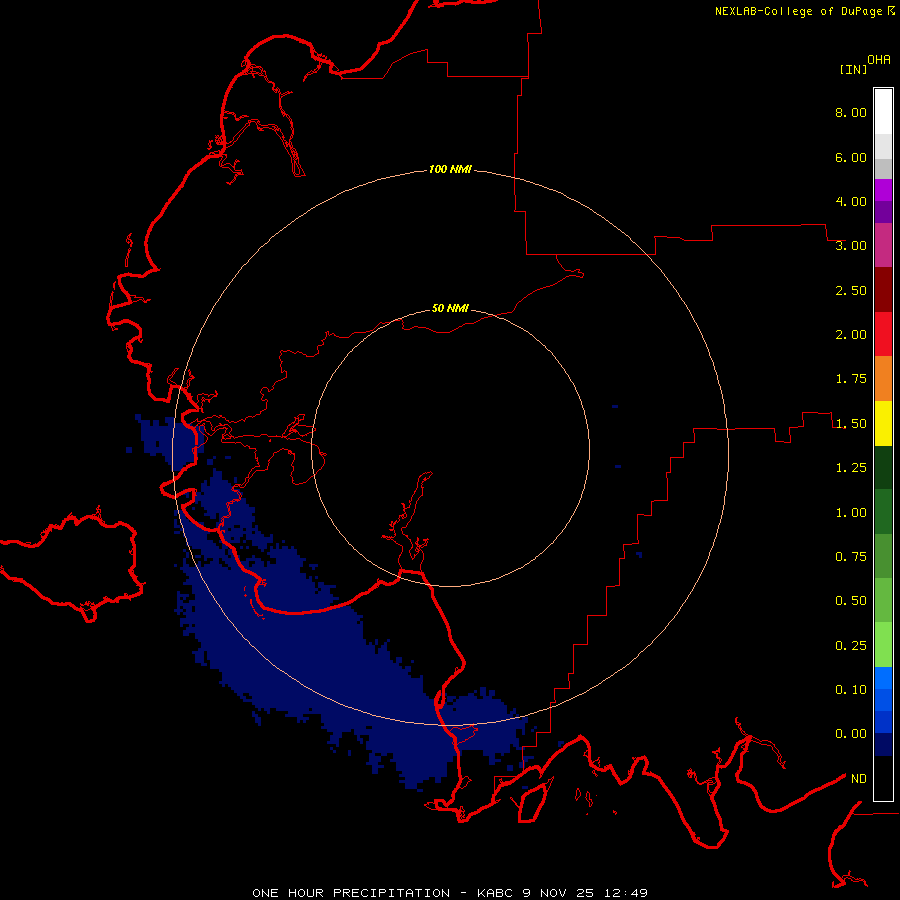Select the 0.50 scale label
This screenshot has height=900, width=900.
click(x=851, y=601)
